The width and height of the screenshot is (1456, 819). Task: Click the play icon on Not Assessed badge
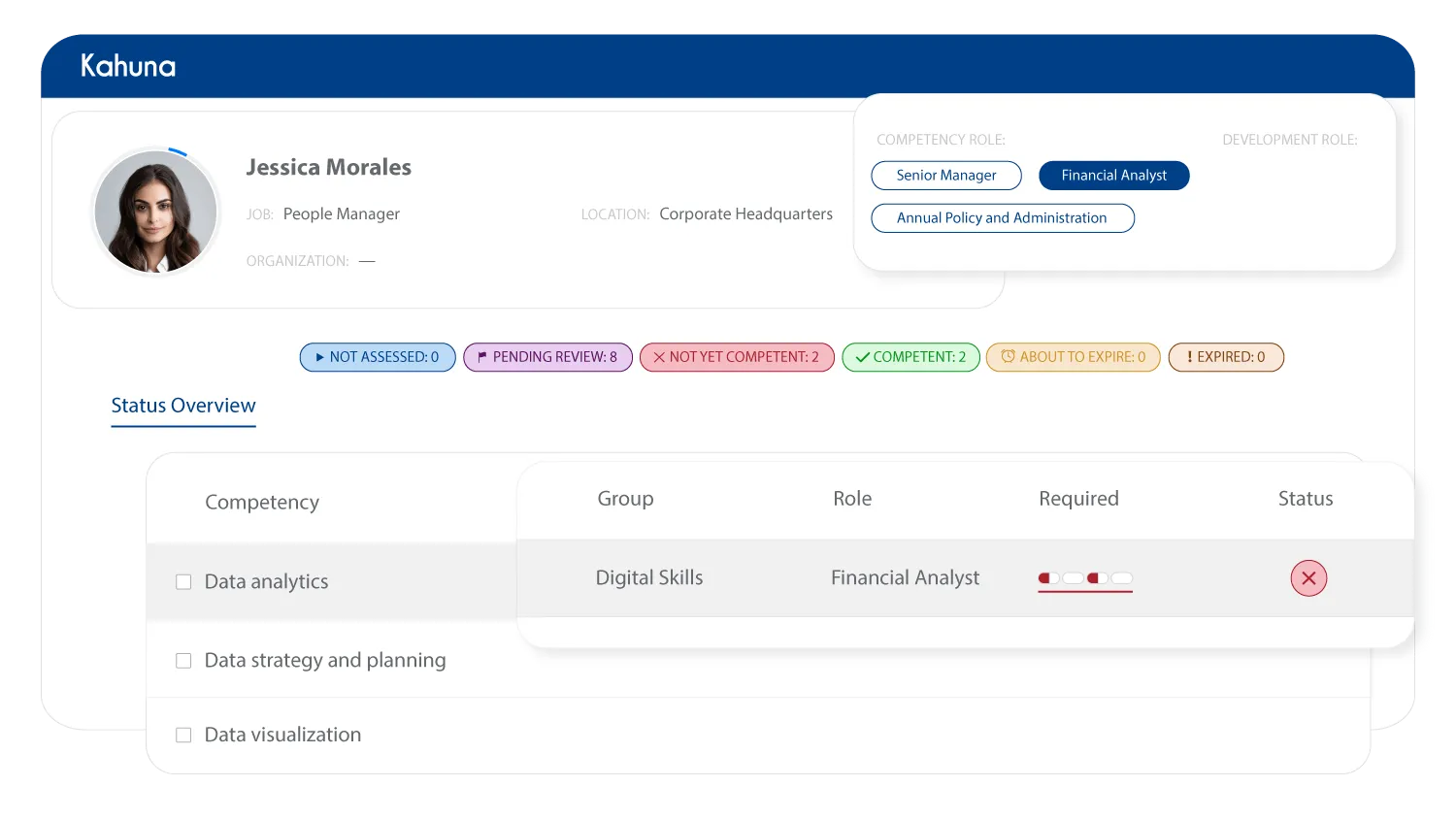318,357
